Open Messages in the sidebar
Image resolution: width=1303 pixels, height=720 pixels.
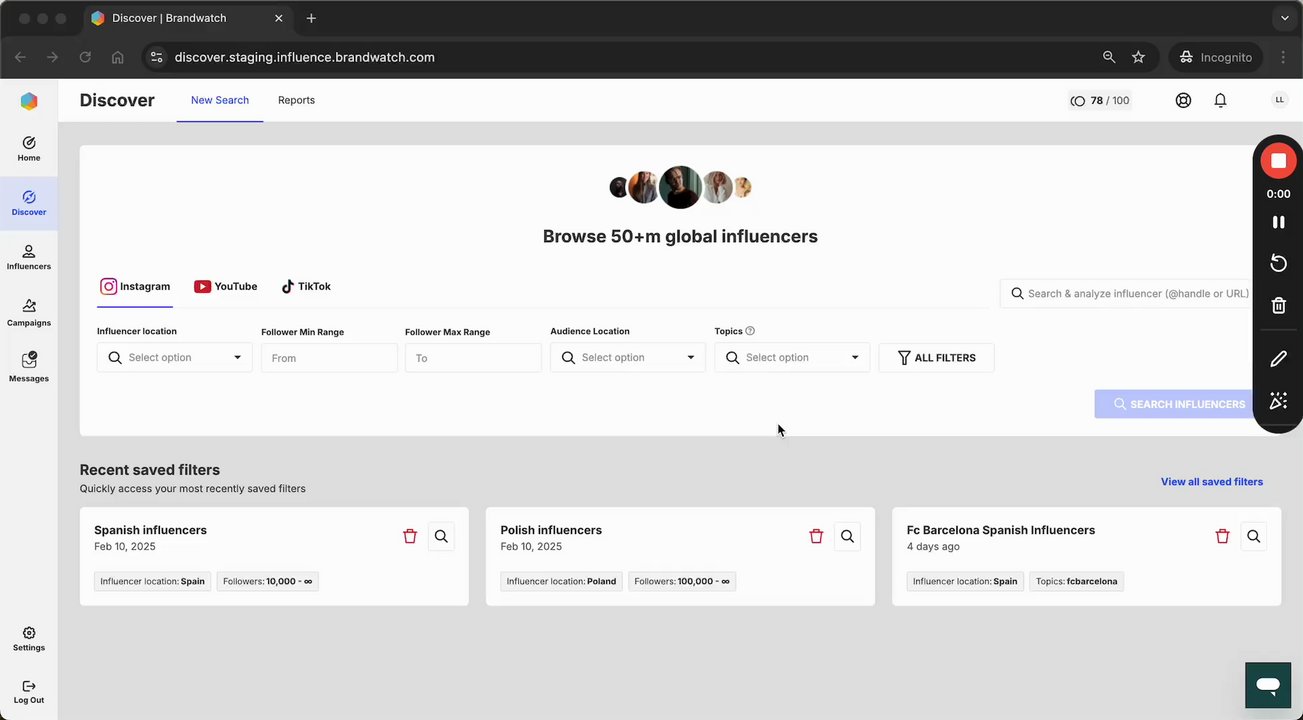[29, 367]
